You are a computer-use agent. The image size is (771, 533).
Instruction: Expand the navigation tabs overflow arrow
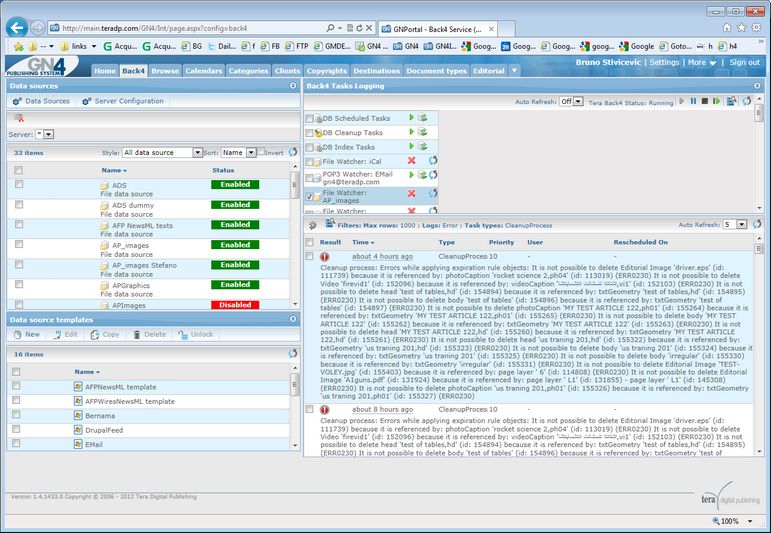tap(514, 70)
